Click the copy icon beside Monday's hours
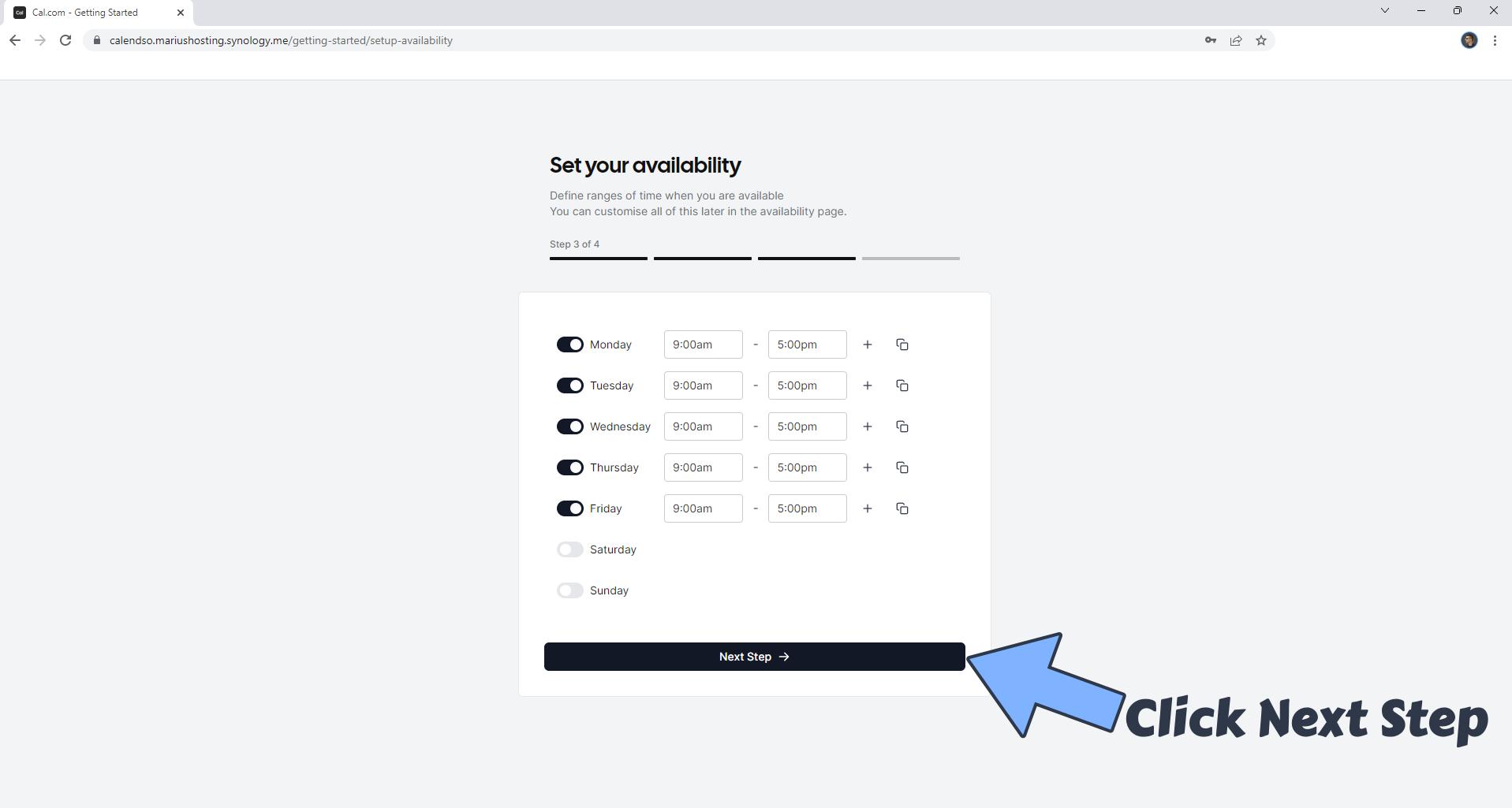Screen dimensions: 1512x808 (902, 344)
